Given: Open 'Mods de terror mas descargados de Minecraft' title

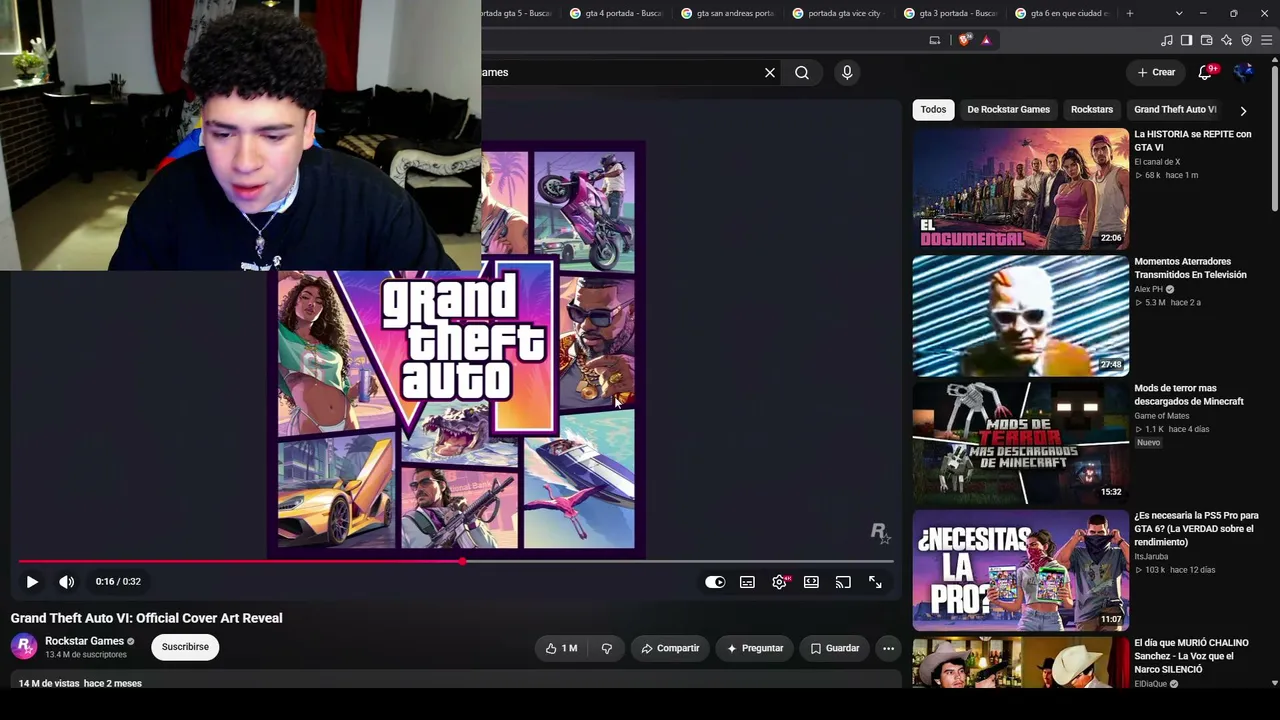Looking at the screenshot, I should (x=1189, y=395).
